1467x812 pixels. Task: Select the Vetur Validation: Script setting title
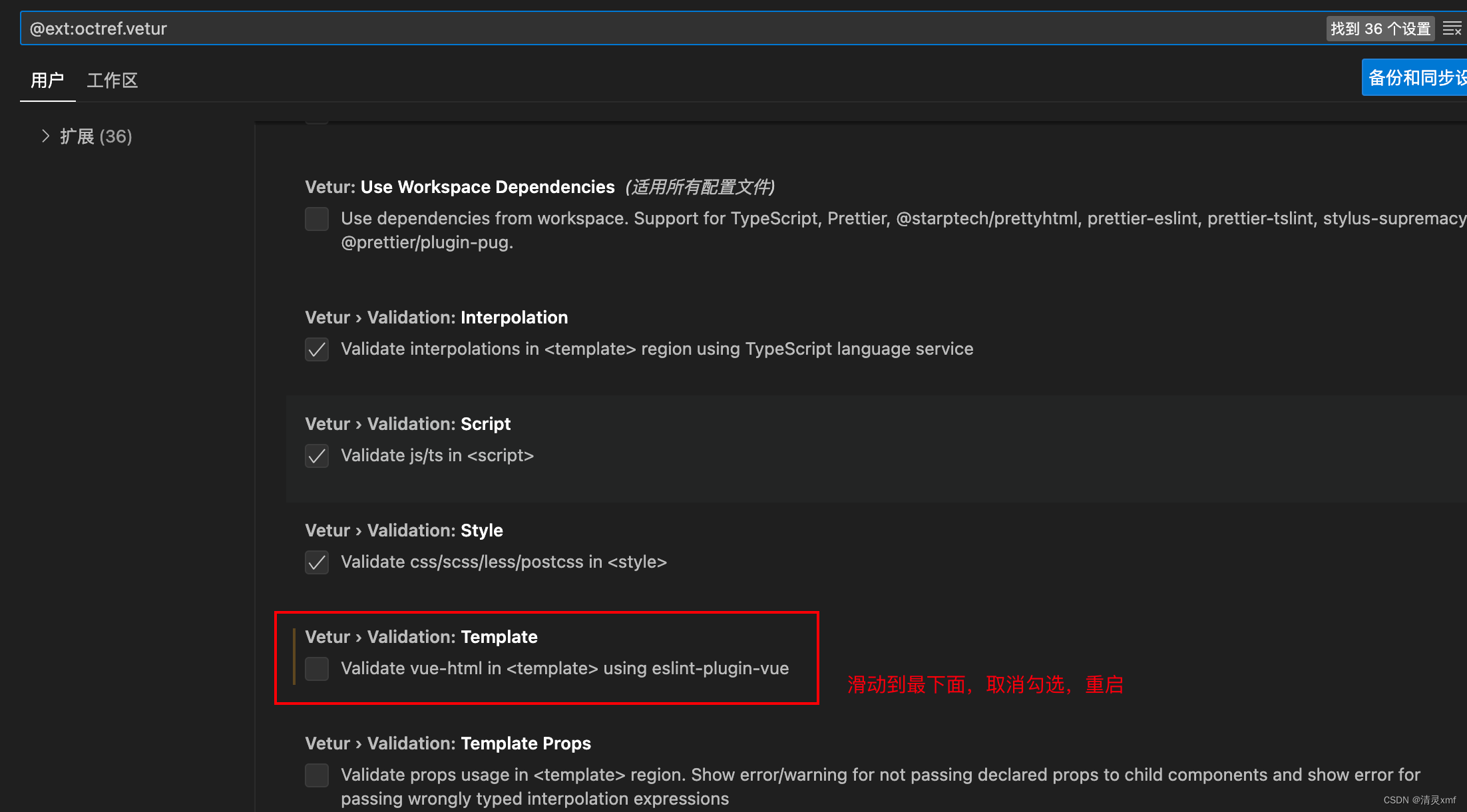[x=407, y=424]
